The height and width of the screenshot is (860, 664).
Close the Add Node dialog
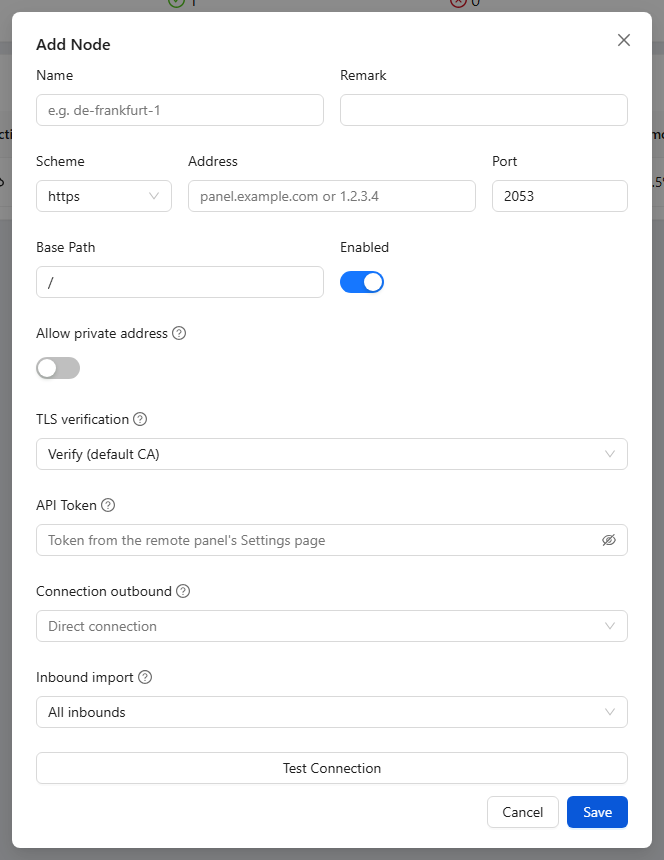click(x=623, y=40)
